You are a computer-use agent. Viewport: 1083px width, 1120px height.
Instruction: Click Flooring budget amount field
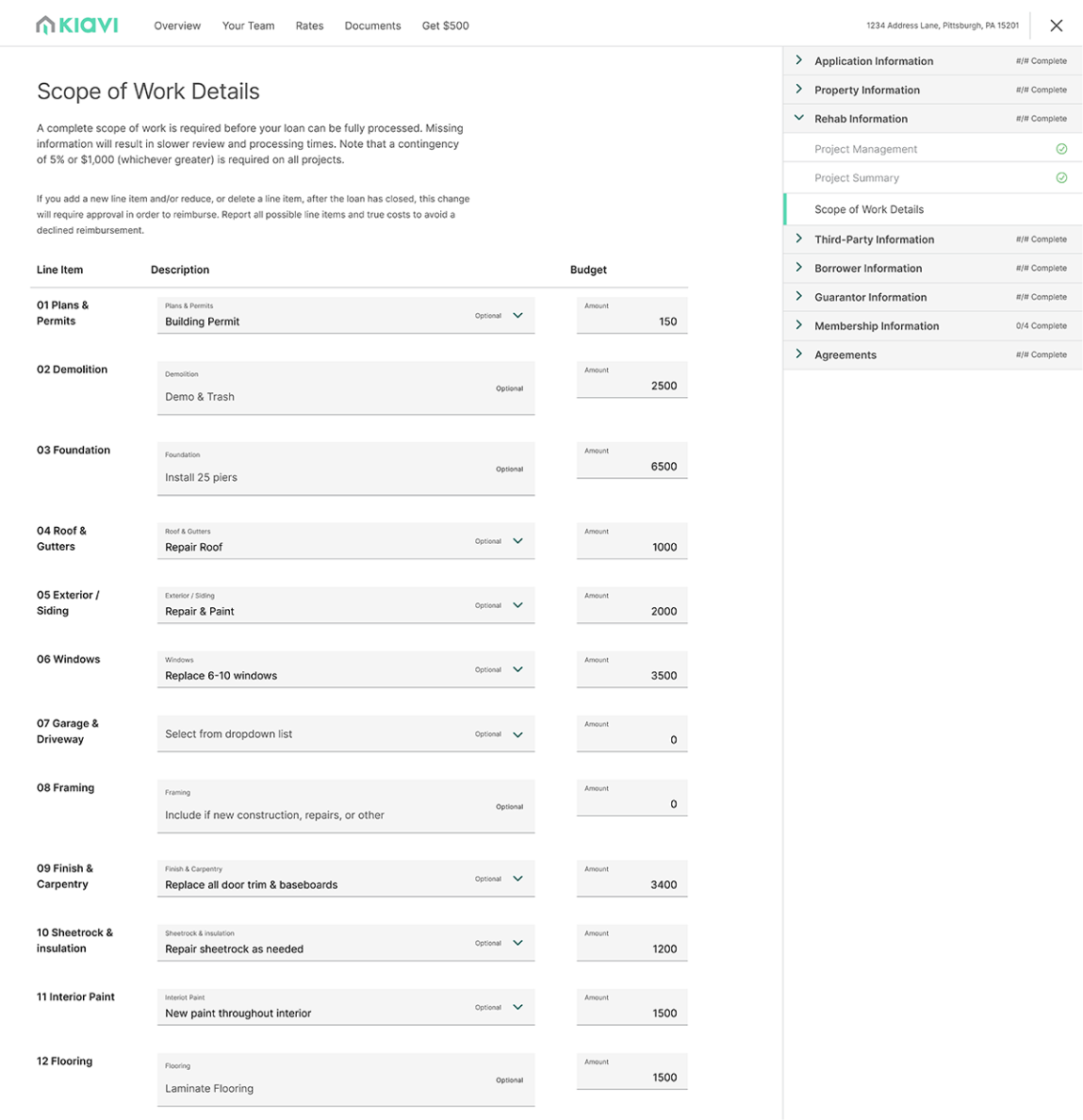632,1071
